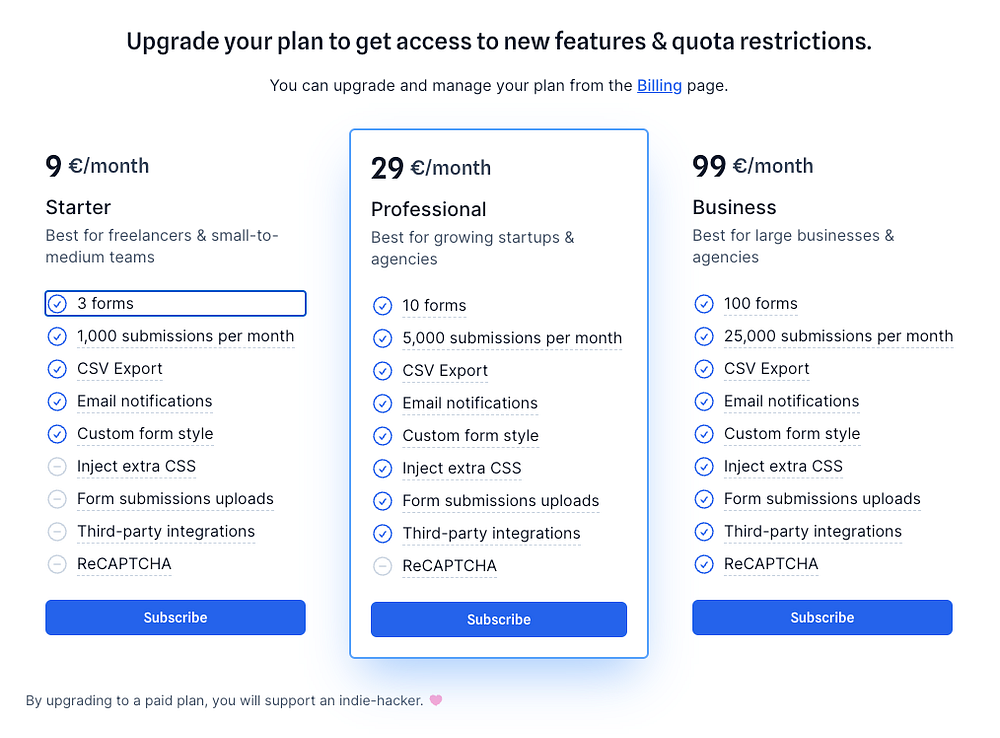Click the checkmark icon beside Starter's 3 forms
This screenshot has height=738, width=1000.
(x=57, y=304)
